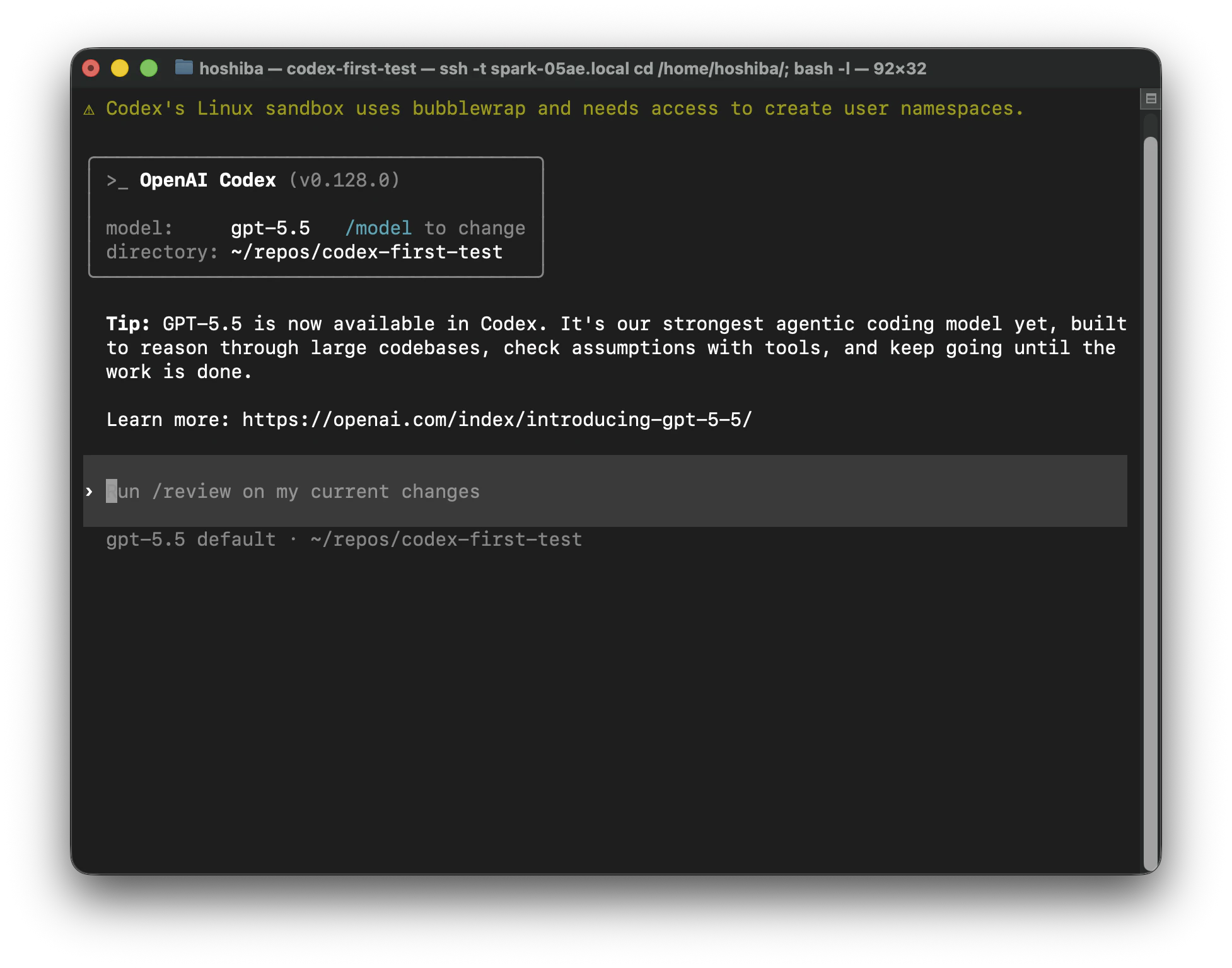Click the "directory:" label in the box

162,252
